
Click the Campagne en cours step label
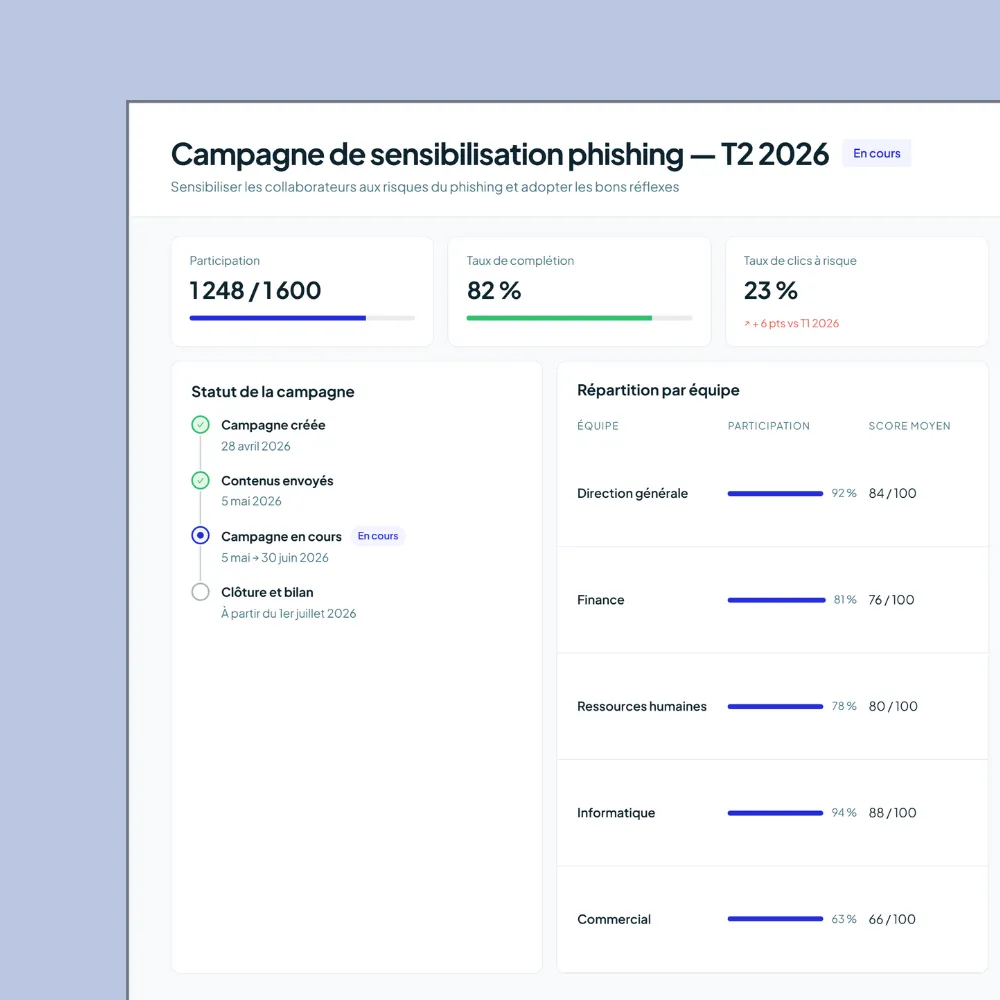(x=281, y=537)
